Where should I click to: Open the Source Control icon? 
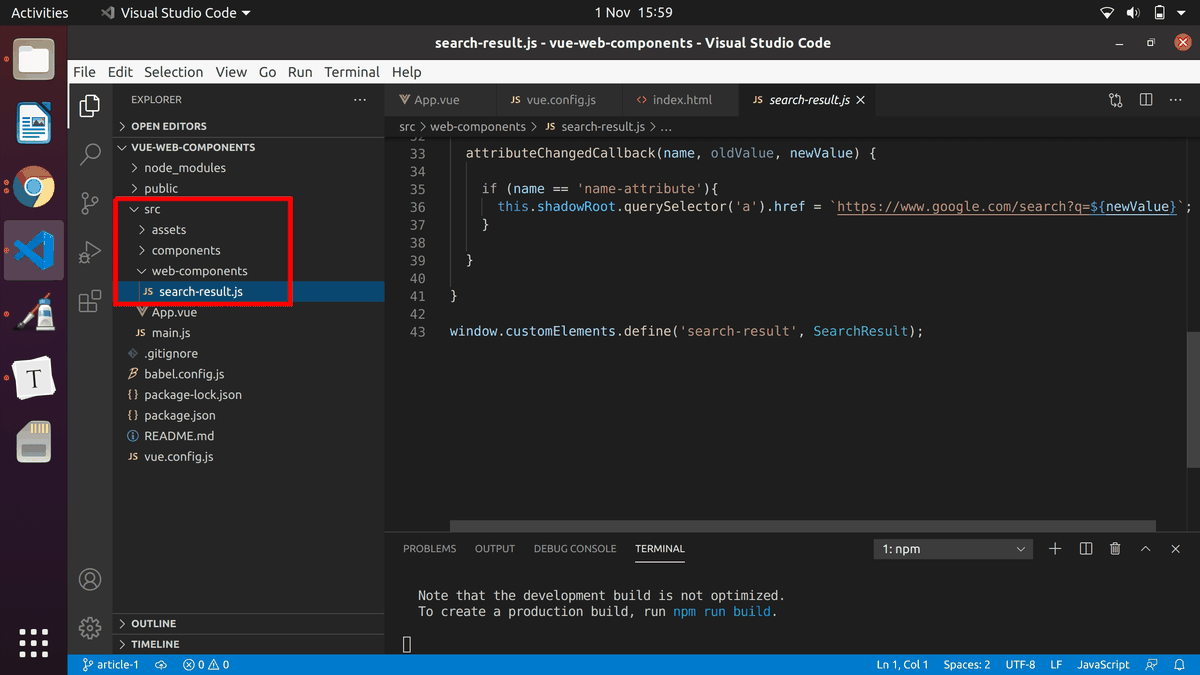click(x=90, y=203)
